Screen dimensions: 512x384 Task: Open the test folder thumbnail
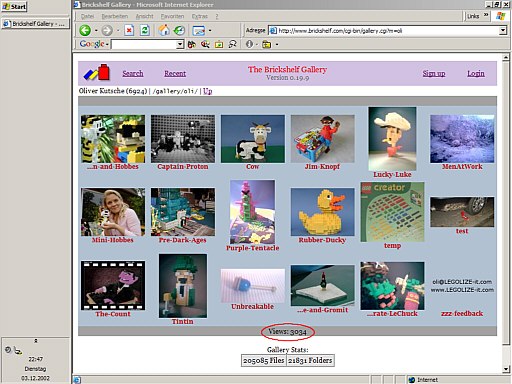(462, 212)
